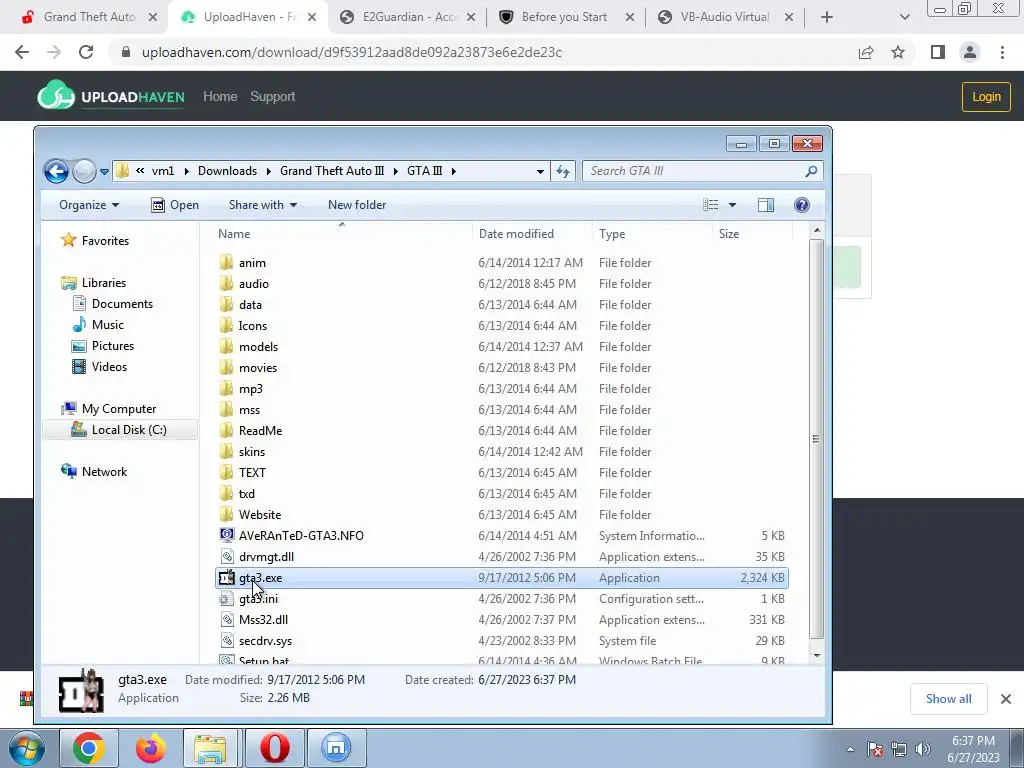Sort files by Date modified column
This screenshot has height=768, width=1024.
[x=532, y=234]
